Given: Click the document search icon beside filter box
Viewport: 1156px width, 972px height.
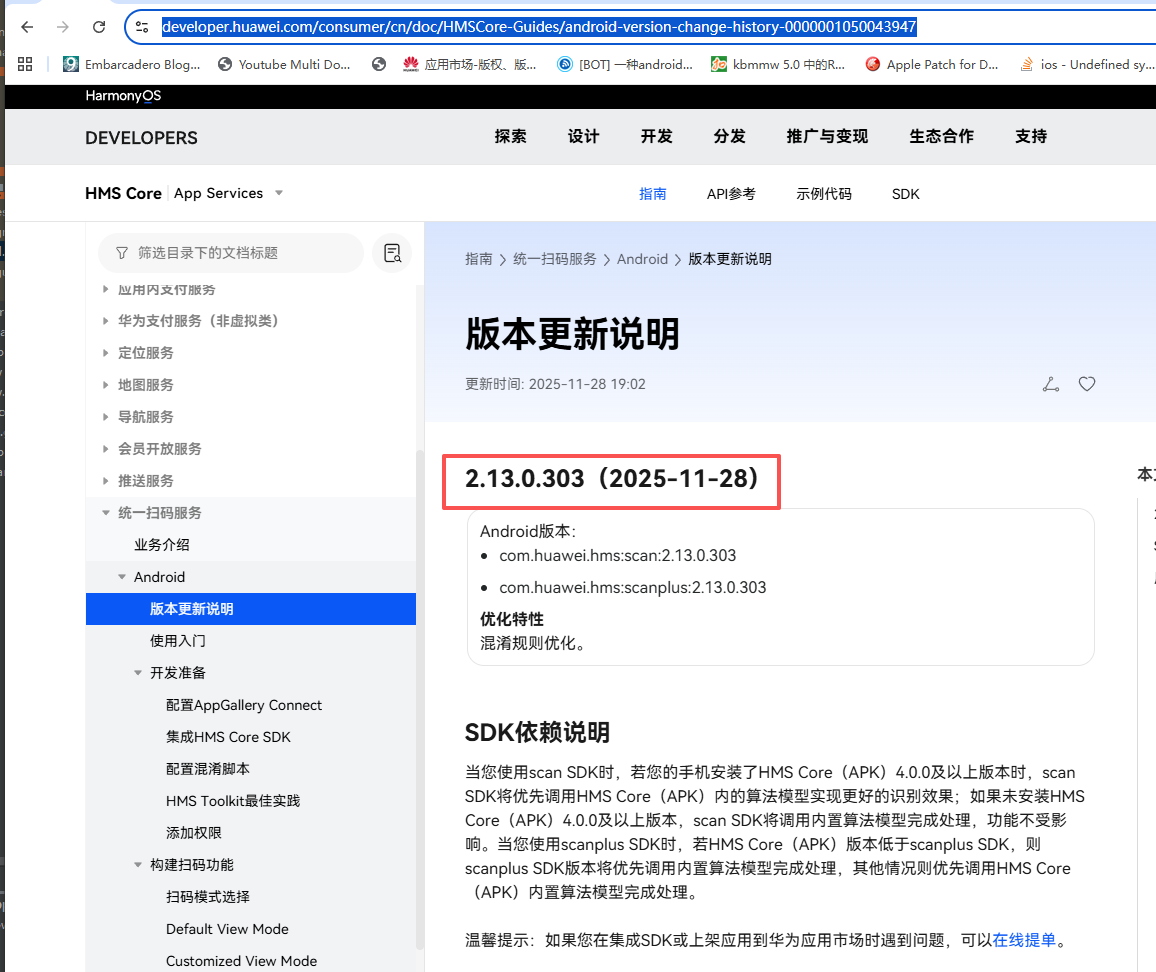Looking at the screenshot, I should pyautogui.click(x=392, y=253).
